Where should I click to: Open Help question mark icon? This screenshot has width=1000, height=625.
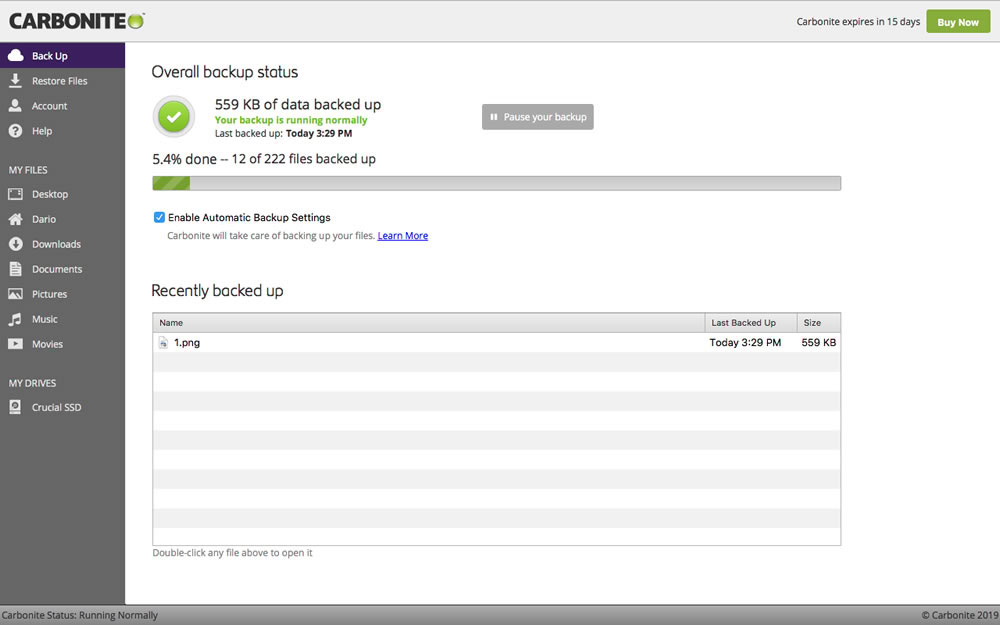click(15, 131)
